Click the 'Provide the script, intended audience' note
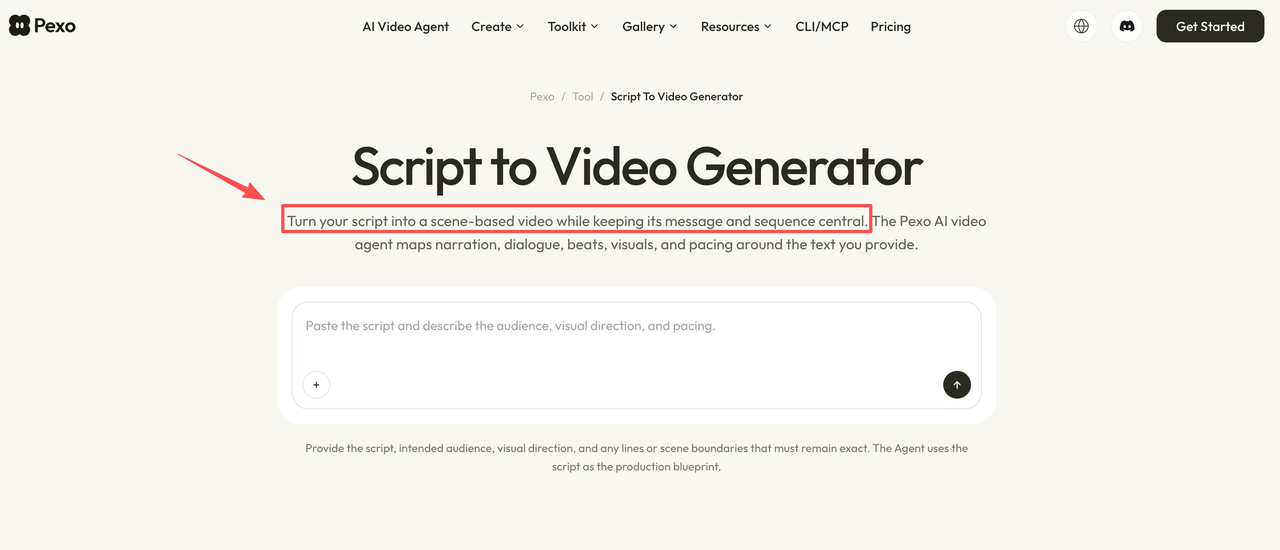The width and height of the screenshot is (1280, 550). (x=637, y=457)
